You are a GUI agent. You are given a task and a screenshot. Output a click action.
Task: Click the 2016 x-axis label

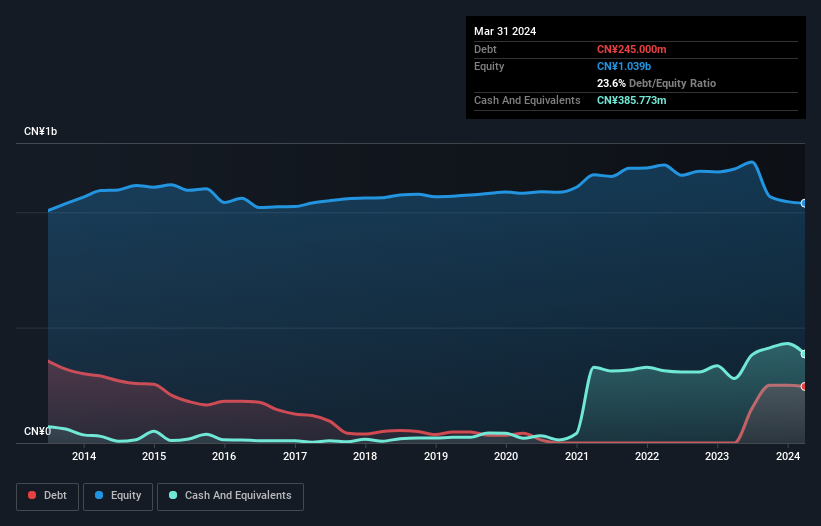pos(224,456)
